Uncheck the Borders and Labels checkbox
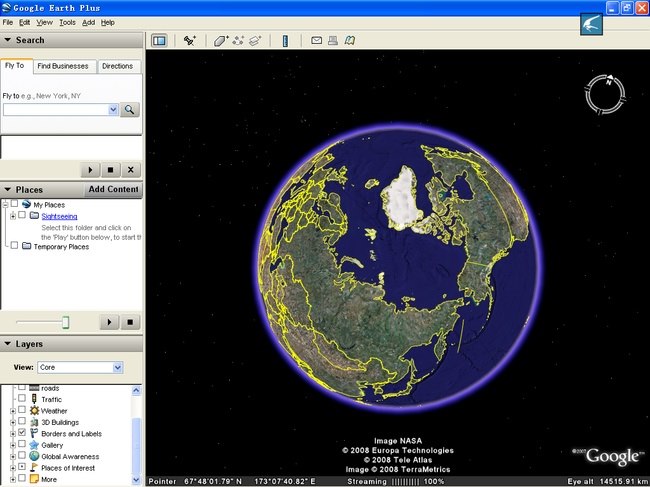This screenshot has width=650, height=487. (x=22, y=433)
